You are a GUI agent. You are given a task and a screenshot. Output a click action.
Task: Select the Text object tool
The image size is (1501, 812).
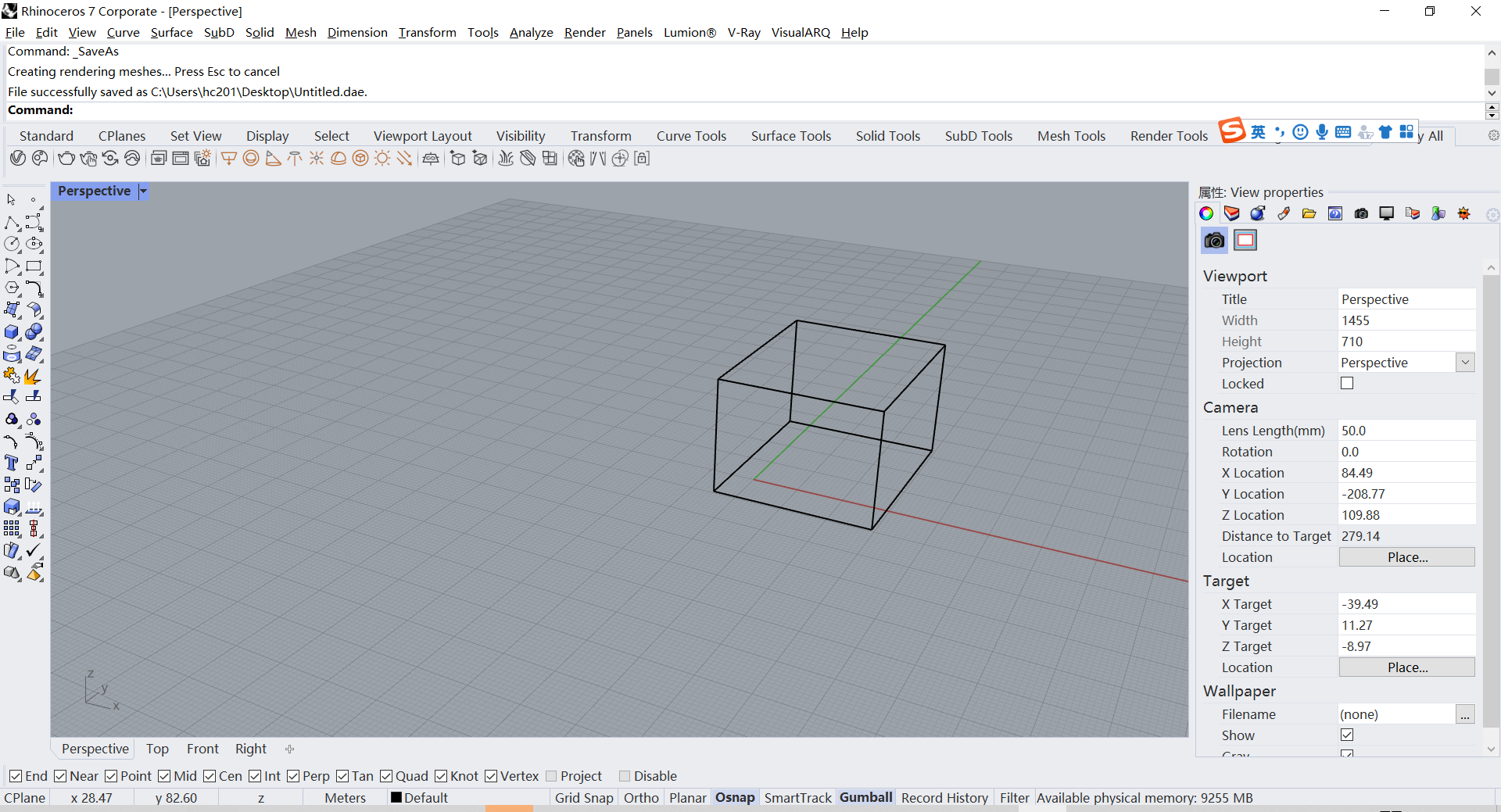(12, 463)
